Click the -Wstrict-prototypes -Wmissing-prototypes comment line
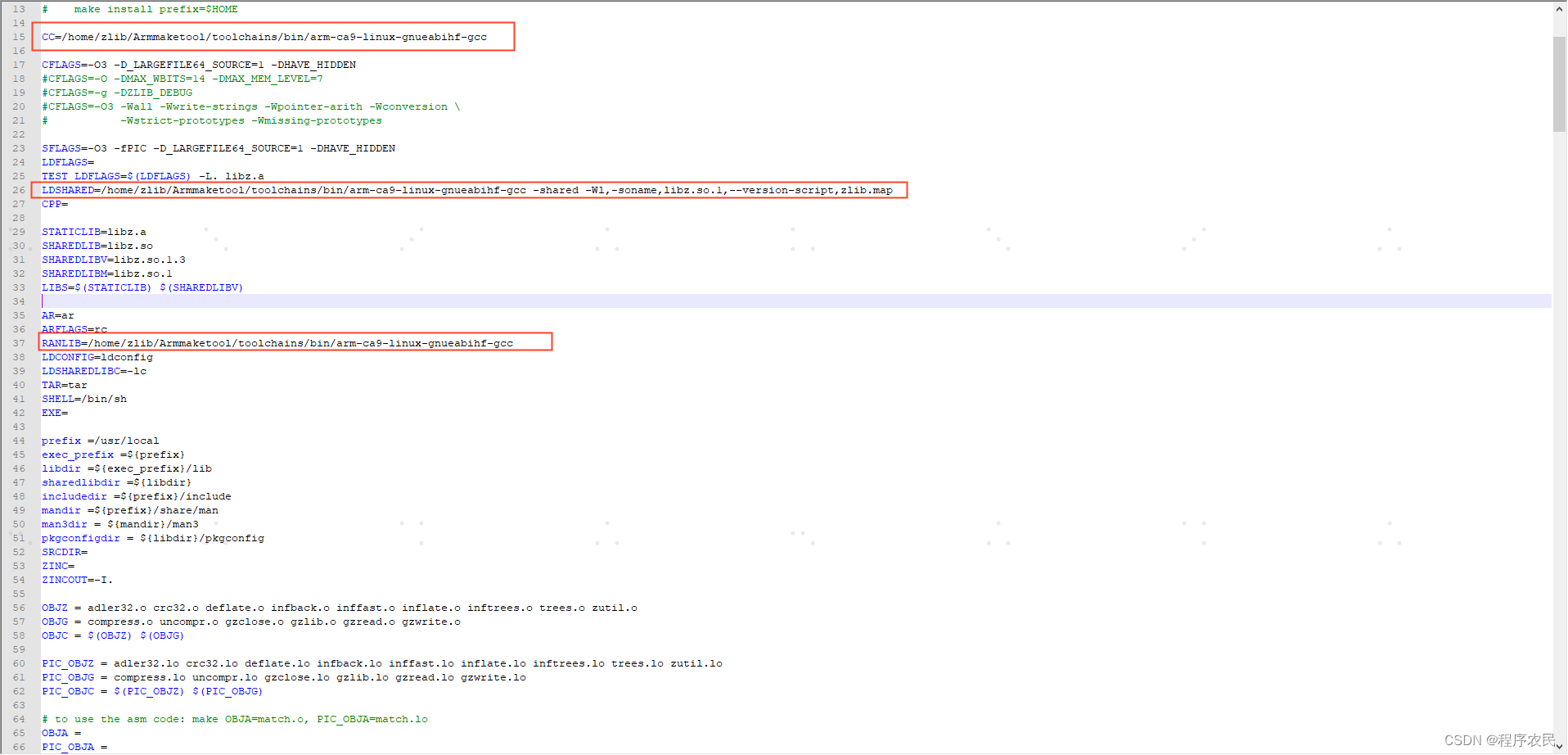The image size is (1568, 755). [212, 120]
